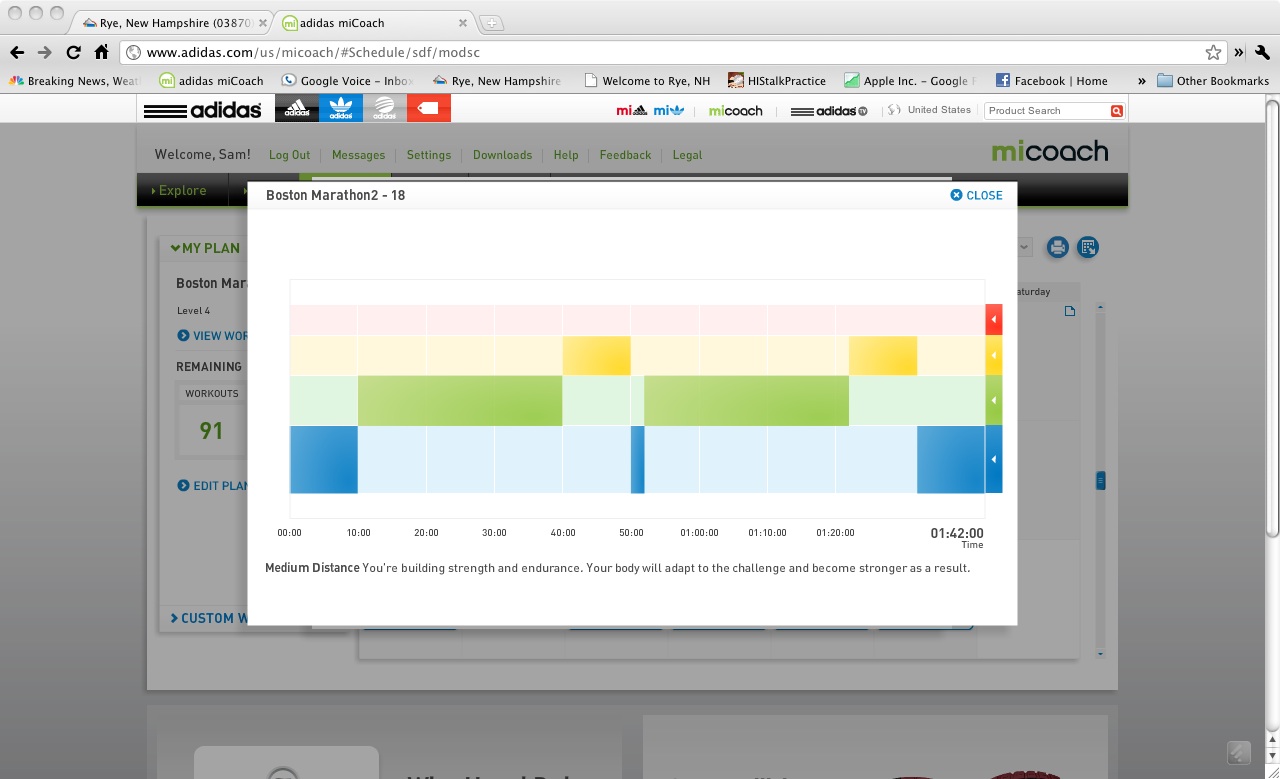Click the first blue zone workout segment
This screenshot has width=1280, height=779.
(324, 459)
